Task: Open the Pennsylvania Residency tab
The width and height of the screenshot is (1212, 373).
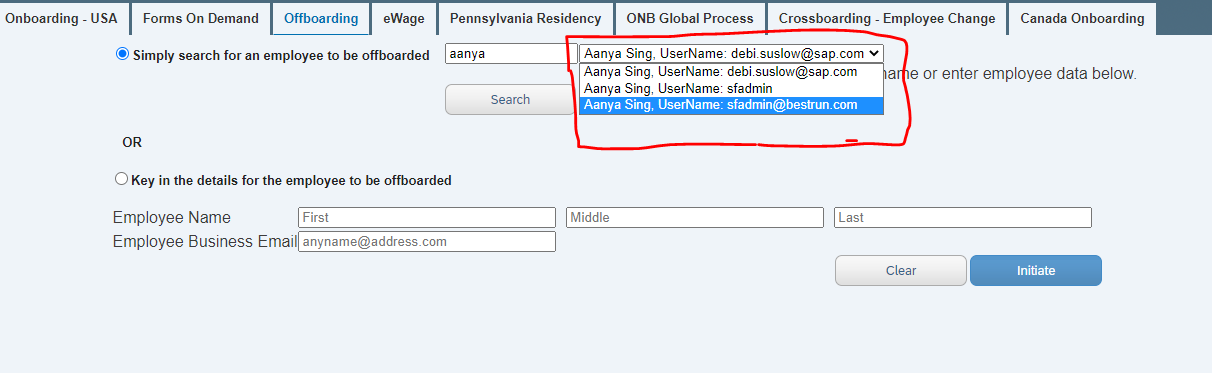Action: [x=525, y=18]
